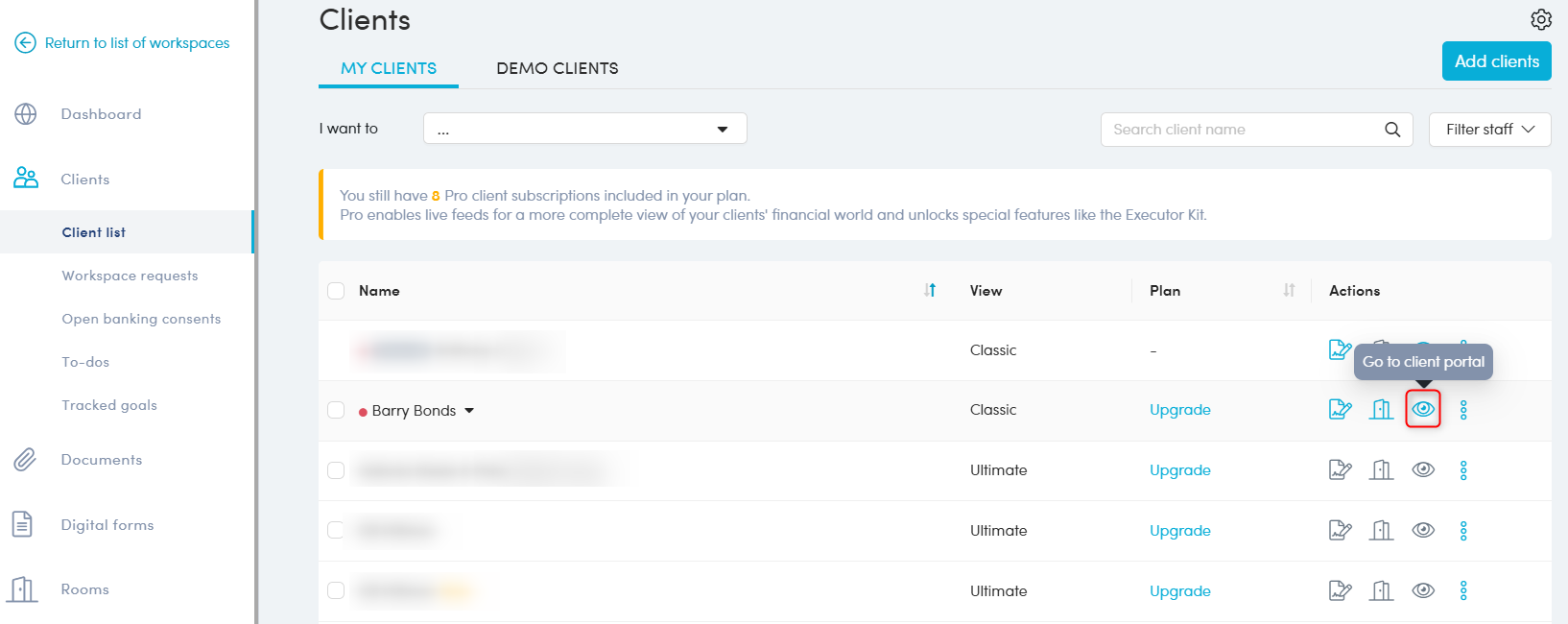Go to client portal for Barry Bonds

(1423, 410)
